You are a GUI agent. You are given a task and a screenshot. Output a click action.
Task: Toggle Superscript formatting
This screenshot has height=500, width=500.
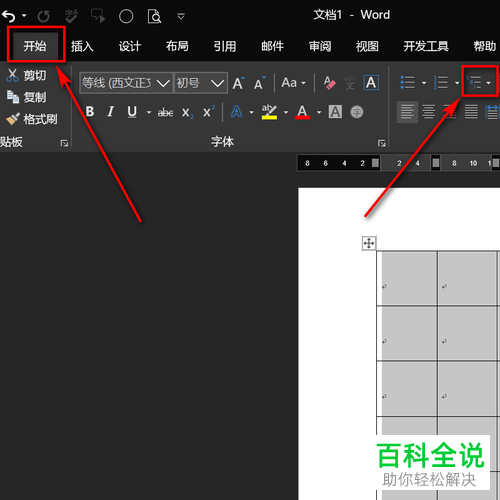(209, 112)
